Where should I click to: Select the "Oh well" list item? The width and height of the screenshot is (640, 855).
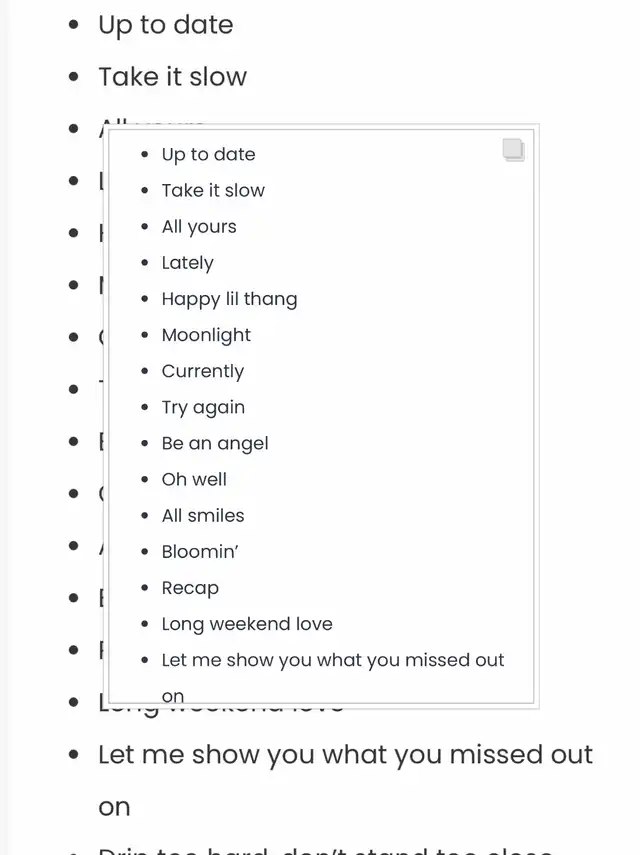click(x=194, y=479)
